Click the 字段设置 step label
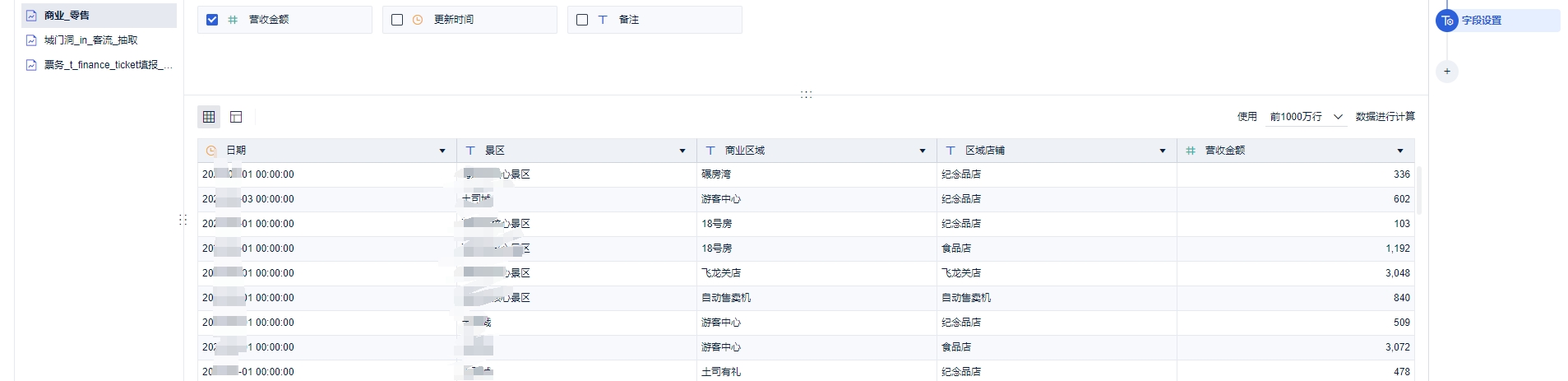 click(1482, 21)
